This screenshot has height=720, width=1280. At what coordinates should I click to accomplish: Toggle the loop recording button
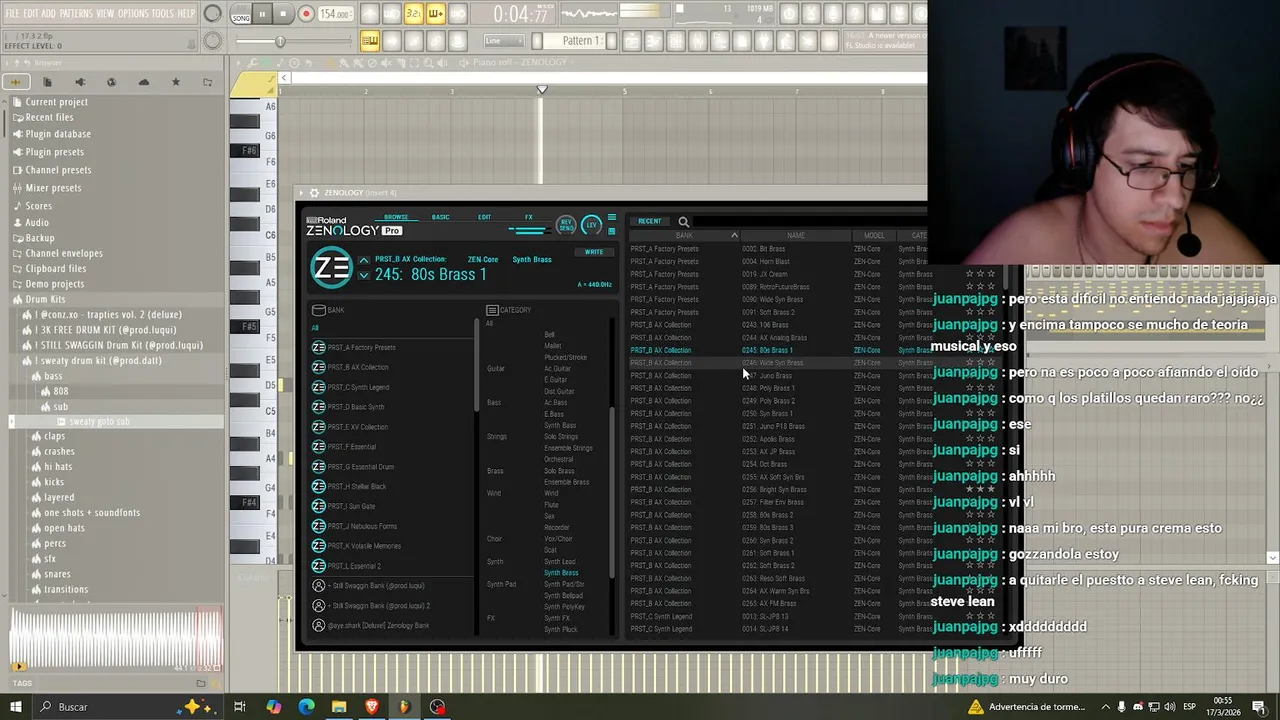pos(457,14)
